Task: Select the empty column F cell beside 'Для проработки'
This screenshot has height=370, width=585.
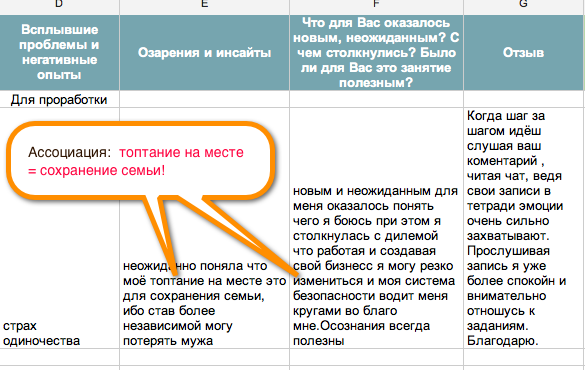Action: point(376,99)
